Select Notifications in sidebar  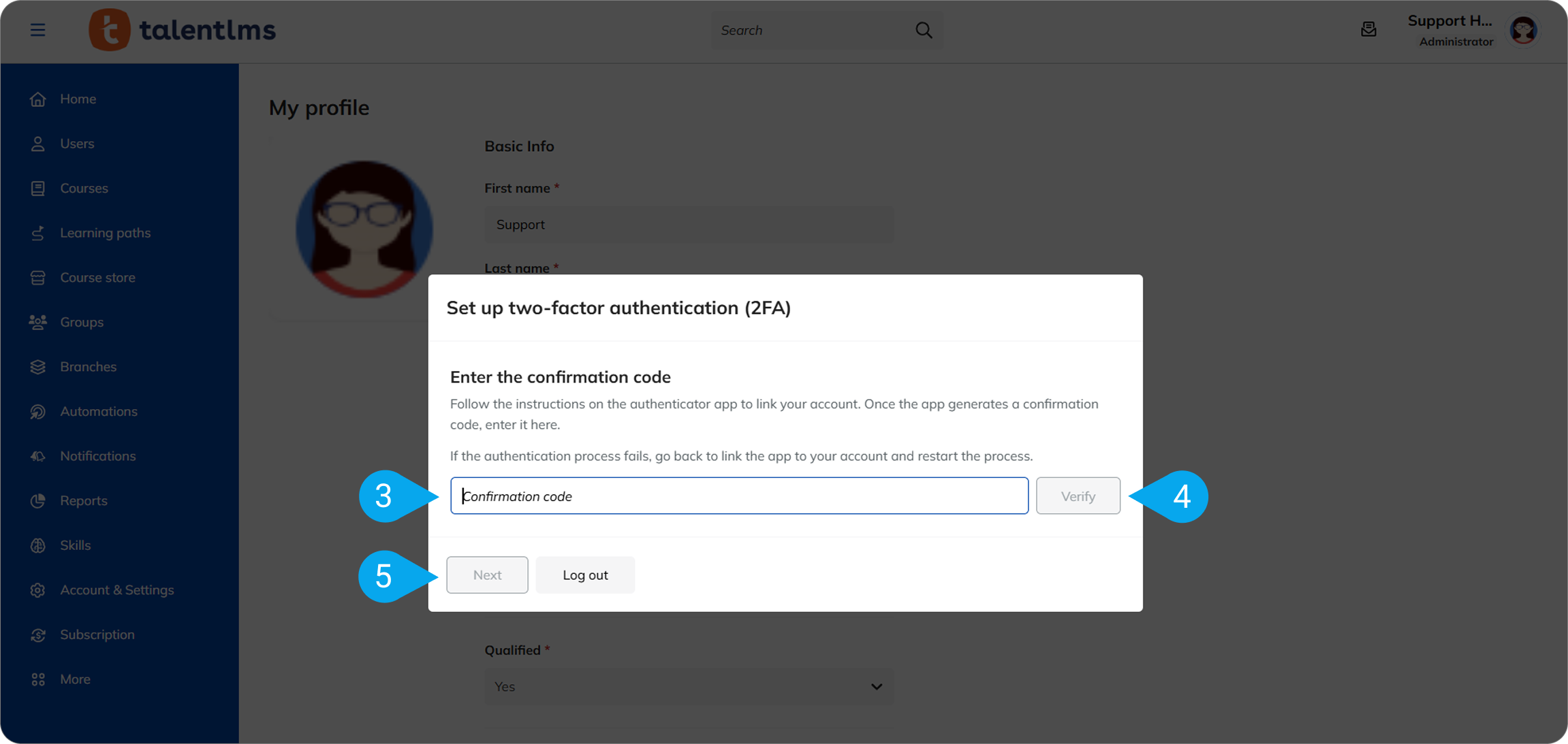pyautogui.click(x=97, y=456)
